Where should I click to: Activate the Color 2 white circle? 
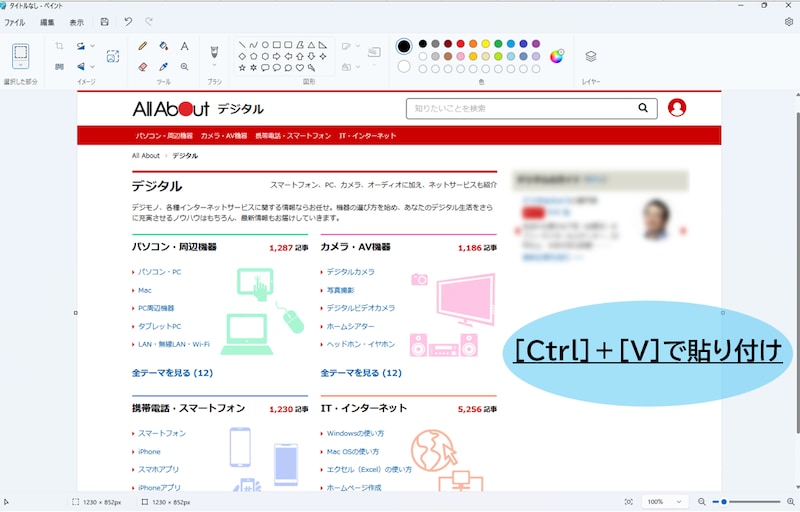[x=404, y=66]
